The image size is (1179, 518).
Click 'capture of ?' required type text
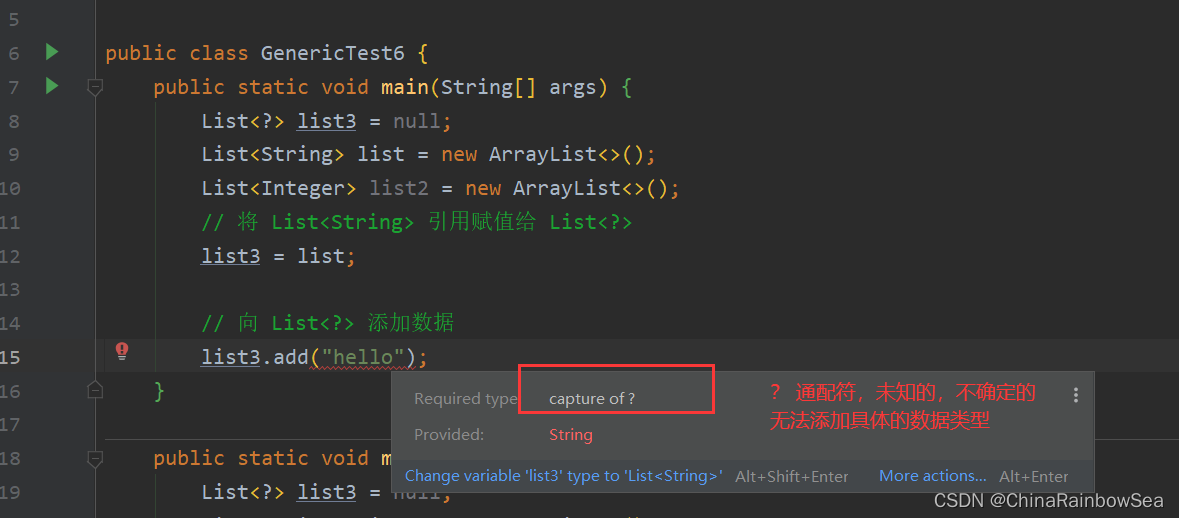(x=592, y=398)
